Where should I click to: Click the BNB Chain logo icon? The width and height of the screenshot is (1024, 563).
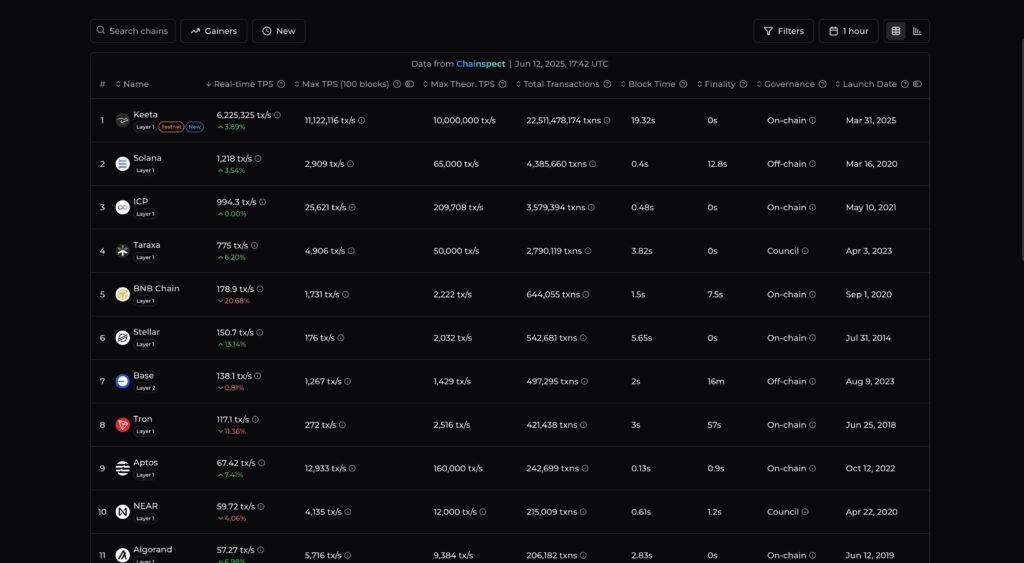[x=122, y=294]
